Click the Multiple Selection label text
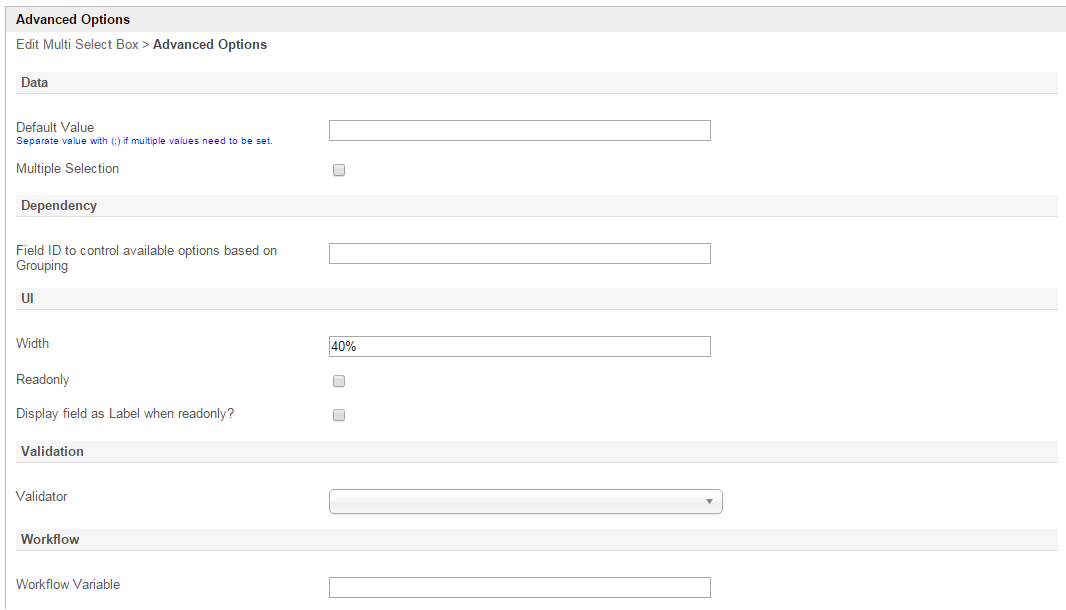 [67, 169]
